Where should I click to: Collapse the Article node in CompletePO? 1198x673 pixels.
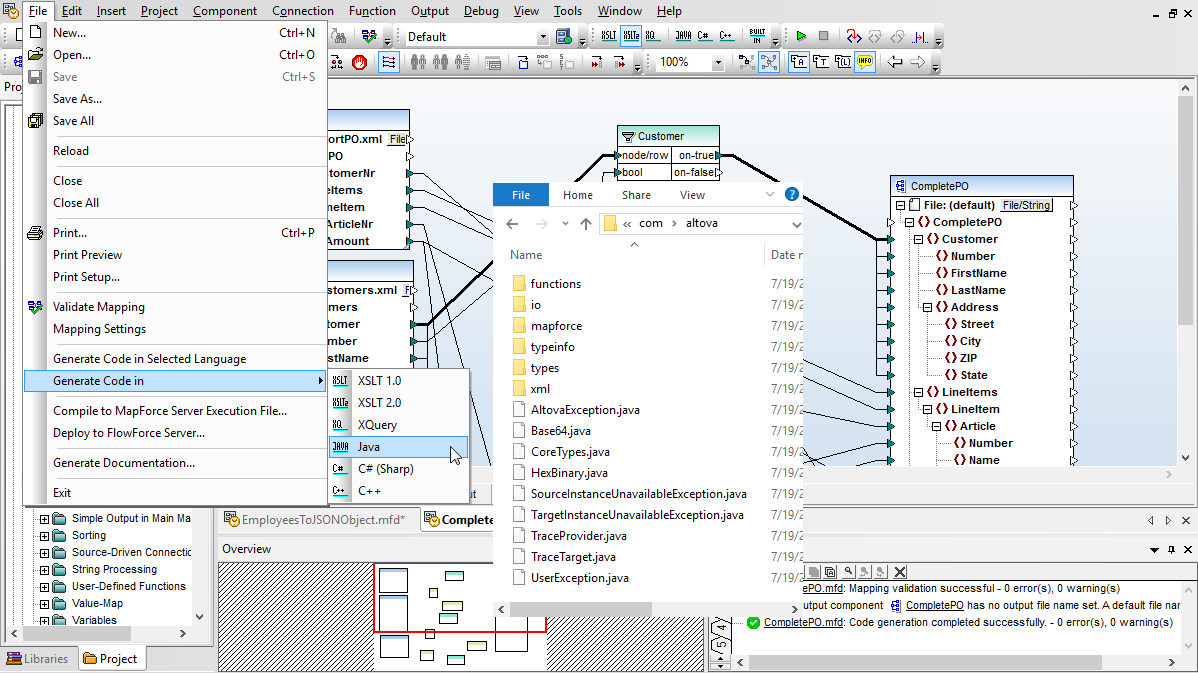click(937, 426)
